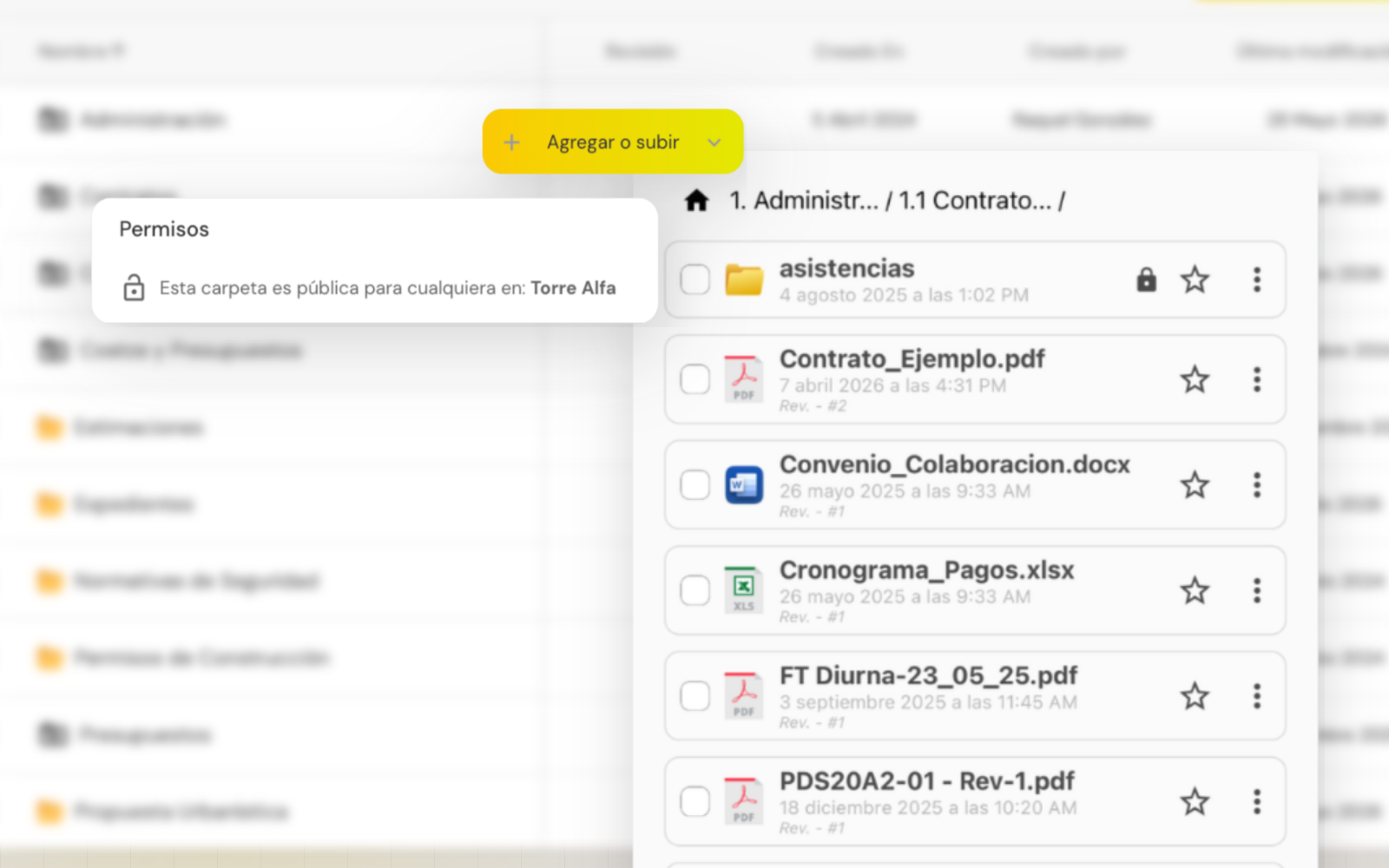Star FT Diurna-23_05_25.pdf as favorite
This screenshot has width=1389, height=868.
coord(1195,696)
